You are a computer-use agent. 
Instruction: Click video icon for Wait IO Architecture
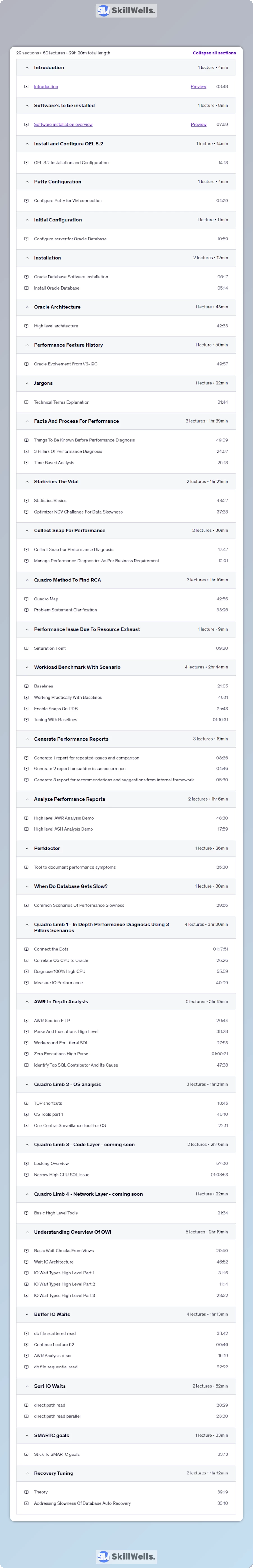click(x=26, y=1262)
